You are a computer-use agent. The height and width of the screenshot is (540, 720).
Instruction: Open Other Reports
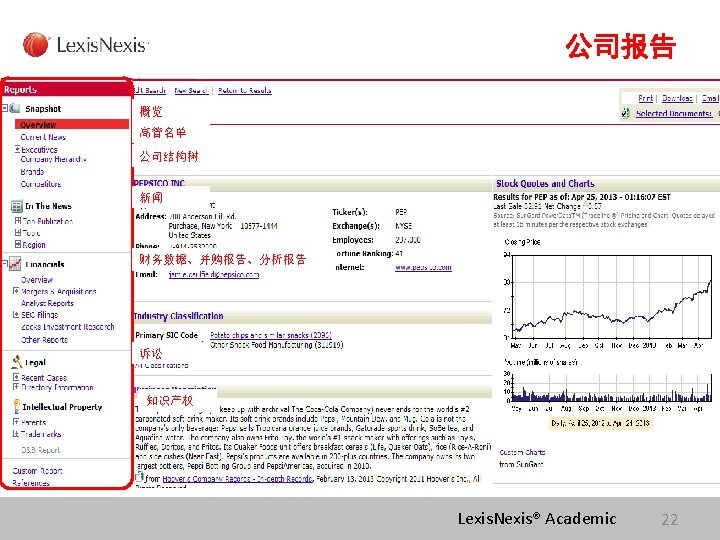coord(45,340)
